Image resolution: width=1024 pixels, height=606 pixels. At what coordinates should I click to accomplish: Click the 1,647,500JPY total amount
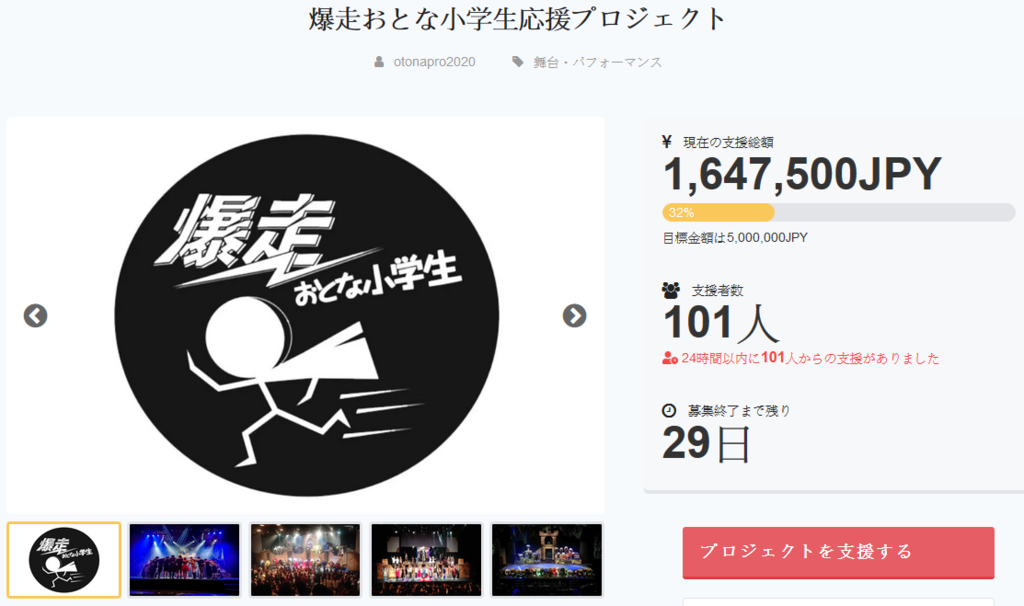802,174
